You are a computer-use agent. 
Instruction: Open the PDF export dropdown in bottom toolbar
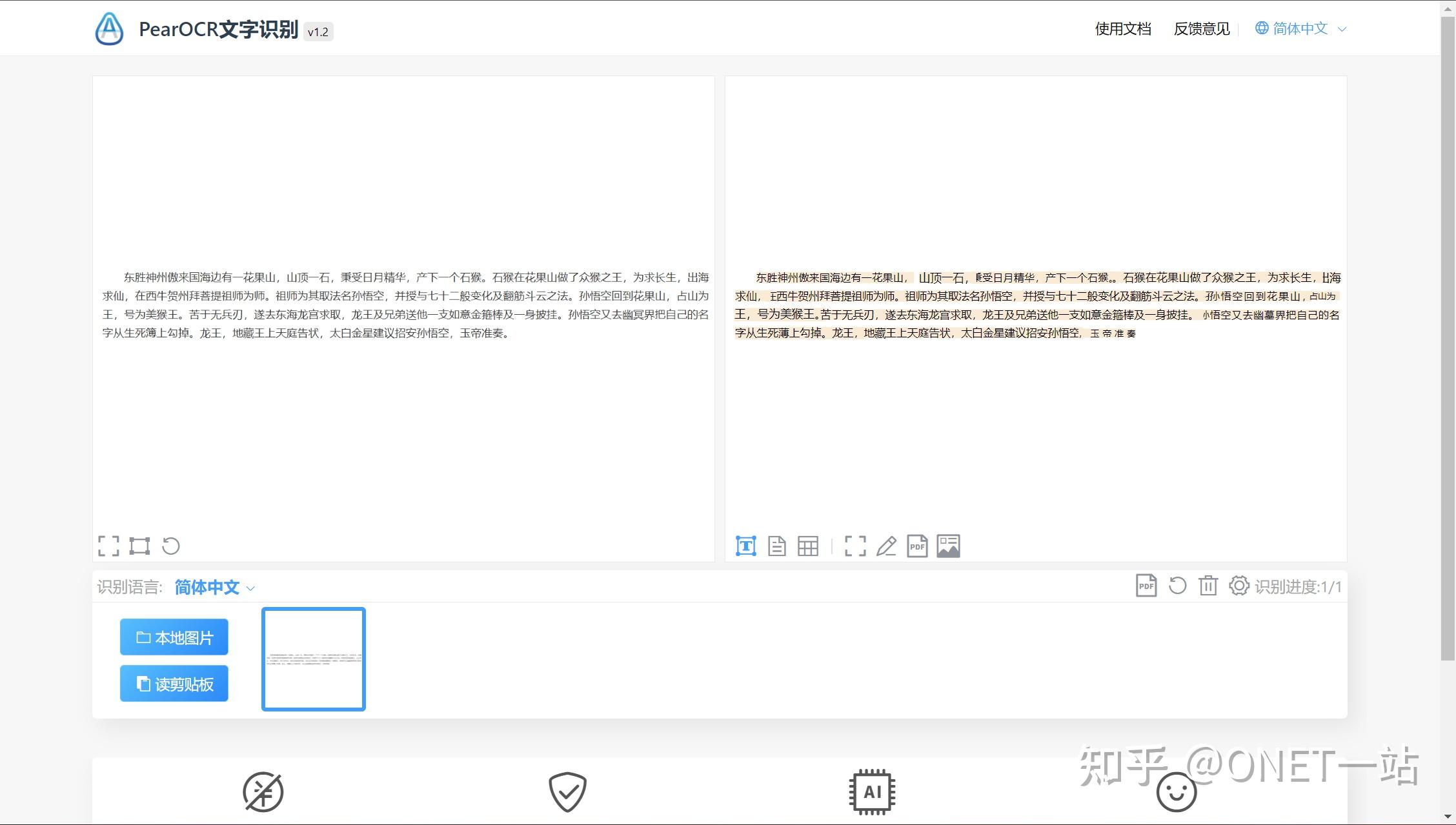point(1146,586)
